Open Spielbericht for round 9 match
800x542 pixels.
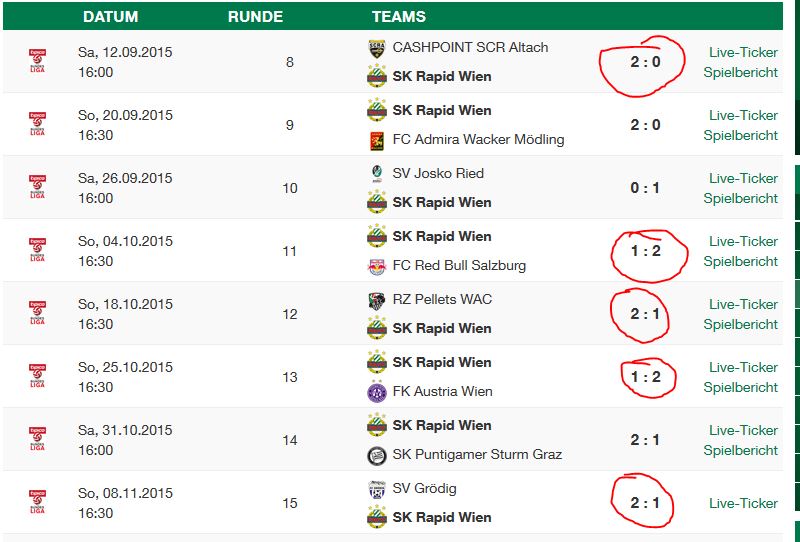coord(740,135)
